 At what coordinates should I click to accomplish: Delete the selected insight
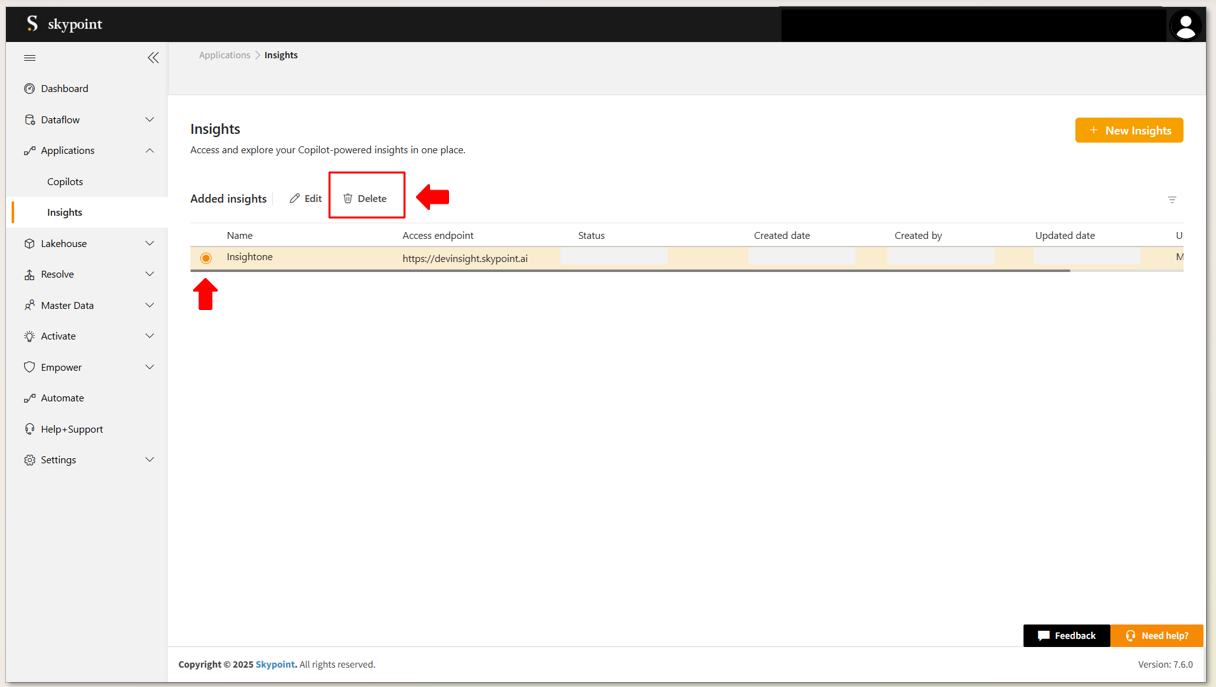(365, 199)
